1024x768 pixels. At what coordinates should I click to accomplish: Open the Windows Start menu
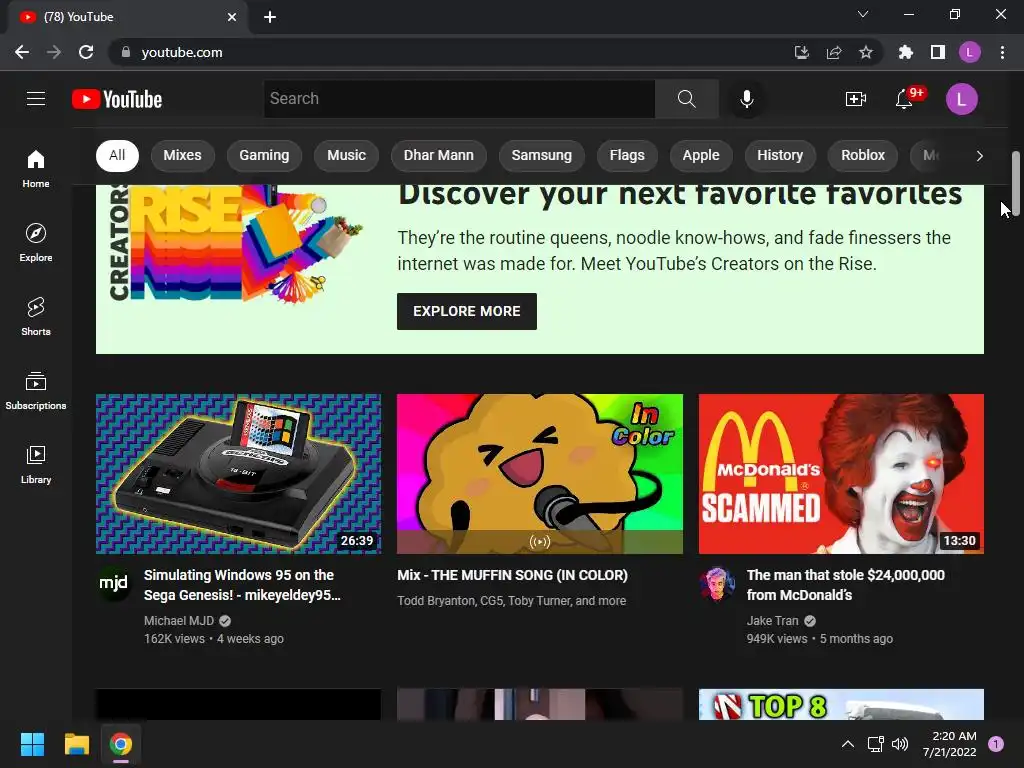pyautogui.click(x=32, y=744)
